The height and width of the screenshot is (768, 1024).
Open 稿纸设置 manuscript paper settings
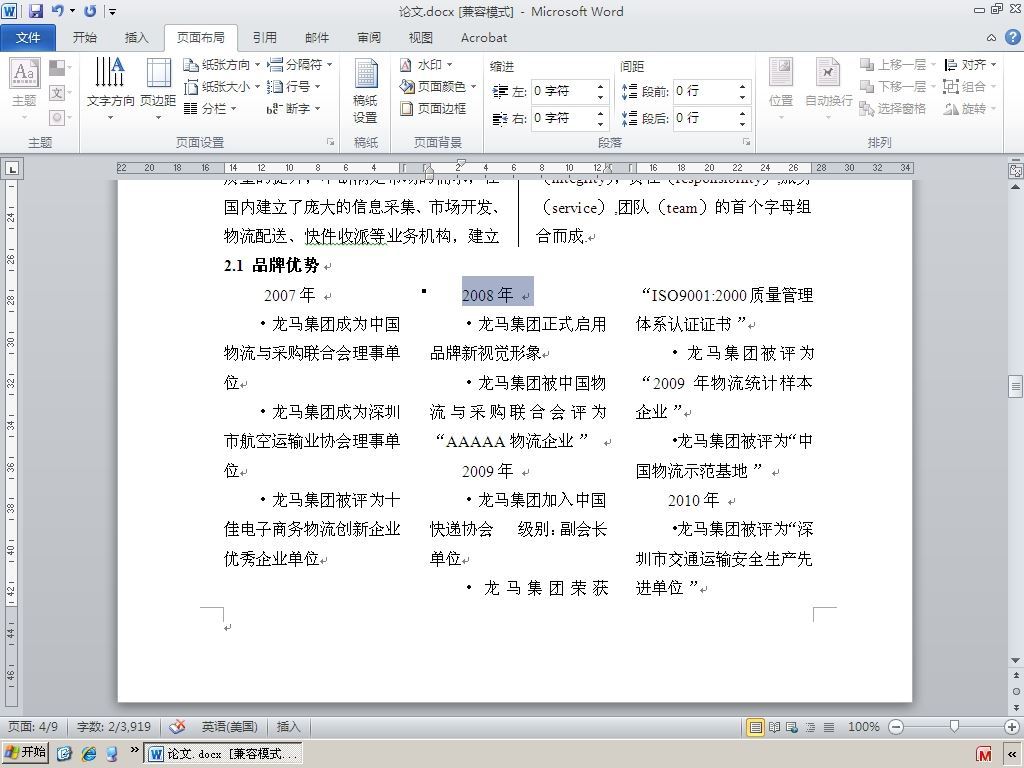pos(365,90)
